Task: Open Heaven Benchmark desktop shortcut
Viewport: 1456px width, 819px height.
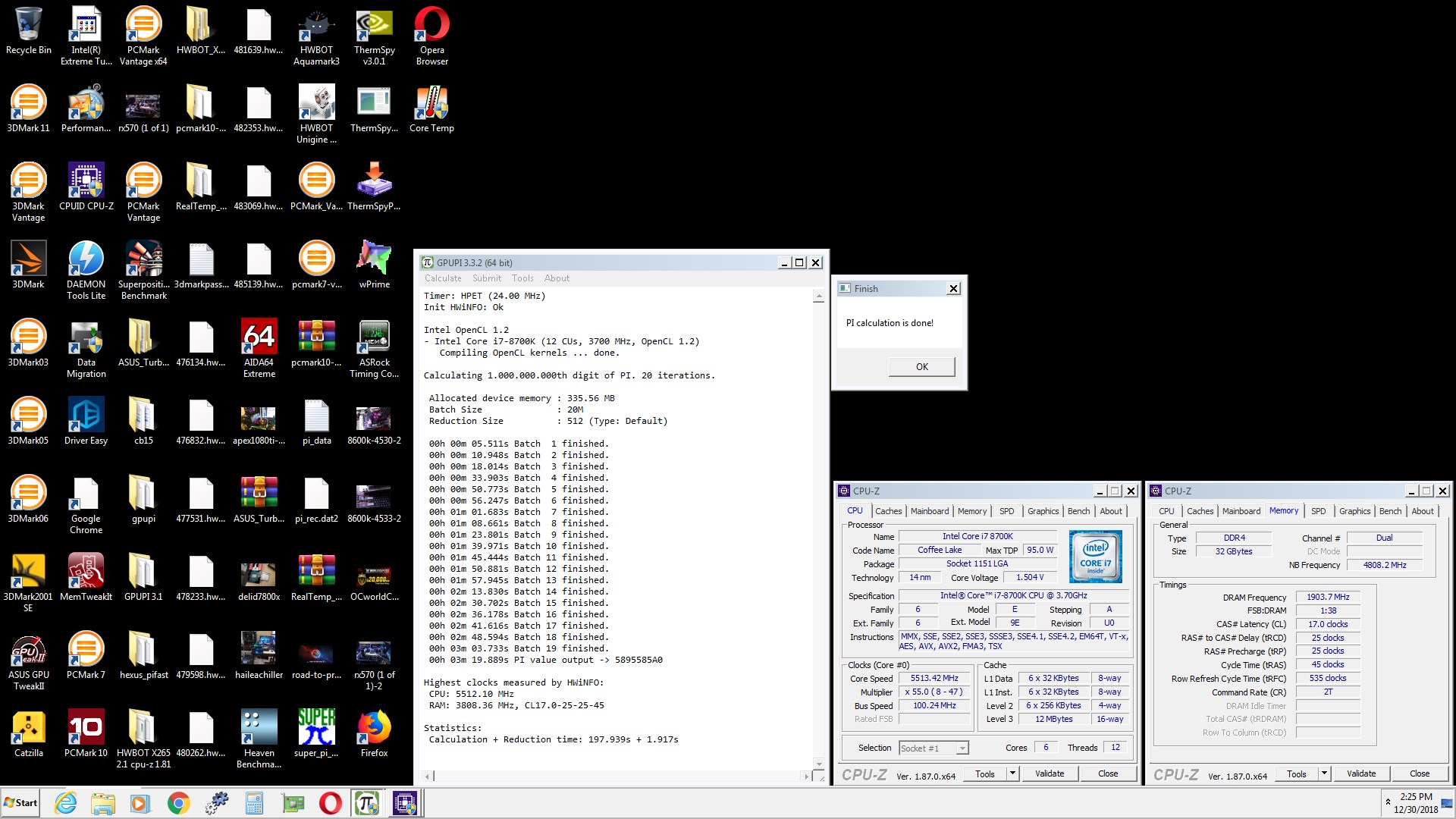Action: click(259, 739)
